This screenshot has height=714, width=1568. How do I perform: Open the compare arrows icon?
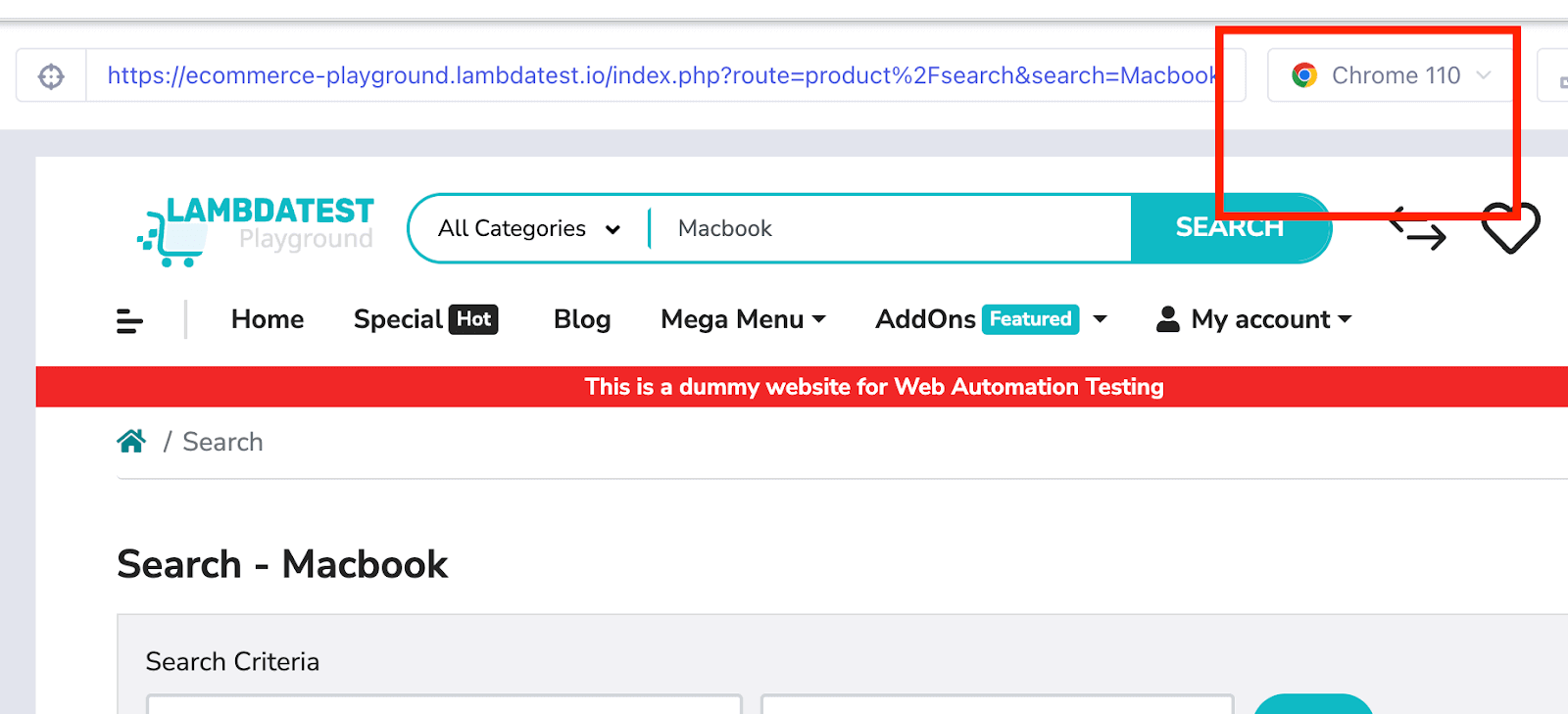point(1417,229)
